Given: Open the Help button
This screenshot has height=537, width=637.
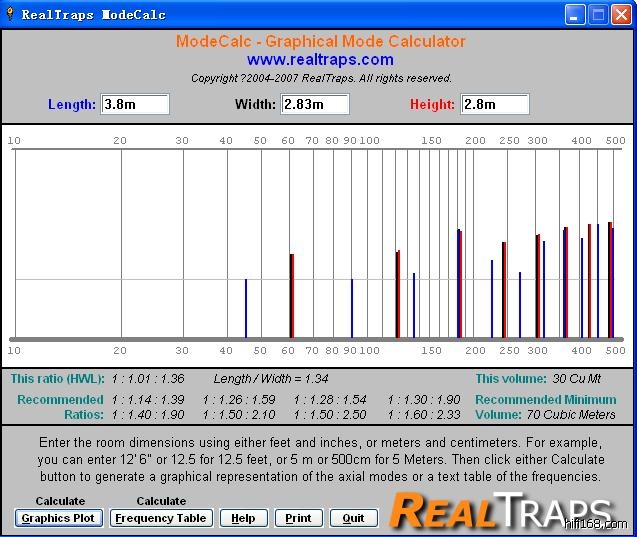Looking at the screenshot, I should tap(243, 518).
